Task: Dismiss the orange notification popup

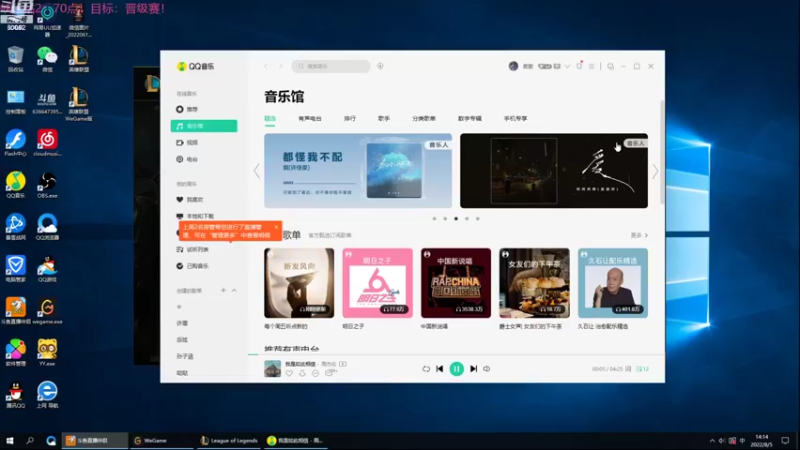Action: (276, 227)
